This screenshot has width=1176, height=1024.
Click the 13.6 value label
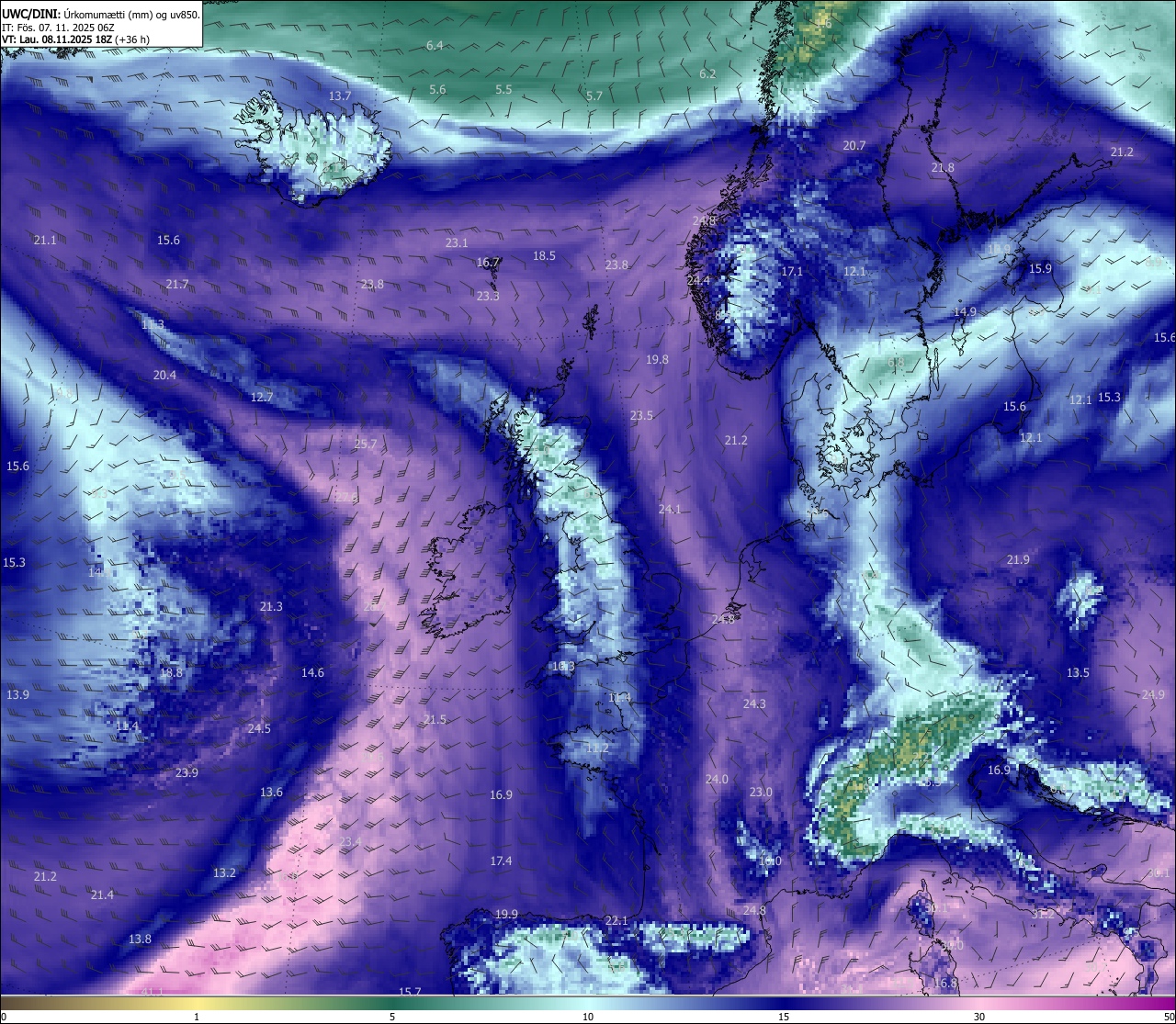(271, 793)
